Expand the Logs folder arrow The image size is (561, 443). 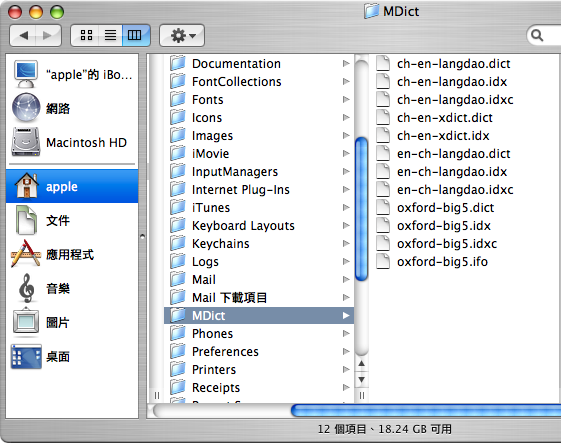point(346,262)
